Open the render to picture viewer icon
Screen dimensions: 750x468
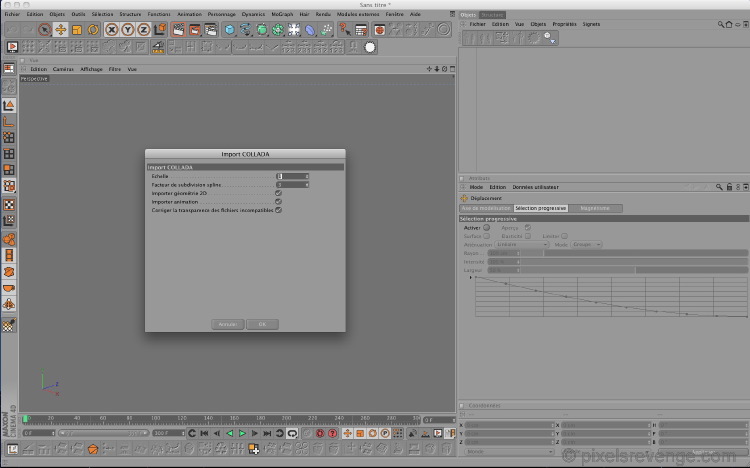click(195, 30)
